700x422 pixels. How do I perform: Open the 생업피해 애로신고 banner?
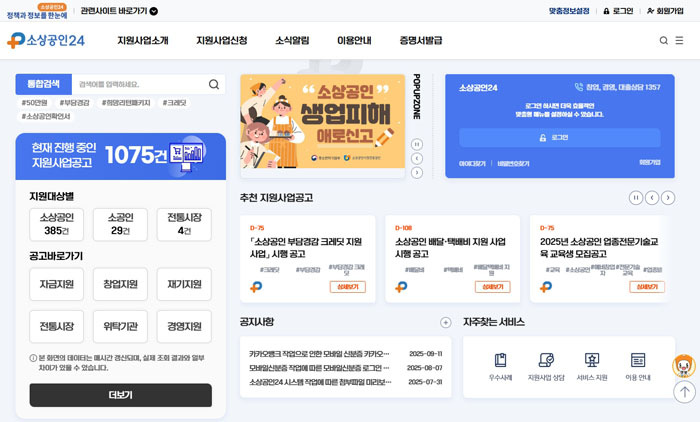(x=323, y=121)
